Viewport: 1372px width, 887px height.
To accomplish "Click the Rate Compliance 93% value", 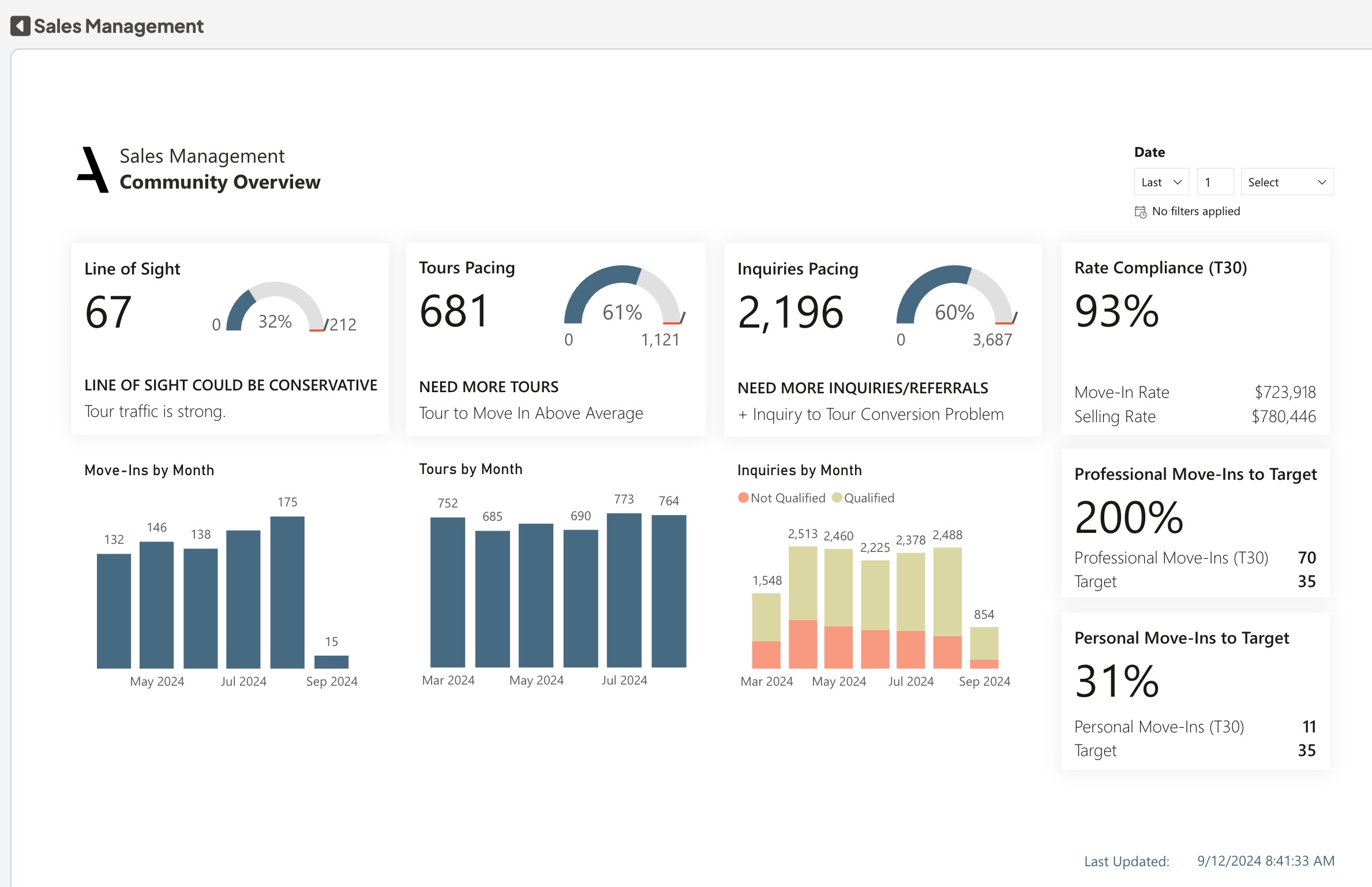I will 1116,311.
